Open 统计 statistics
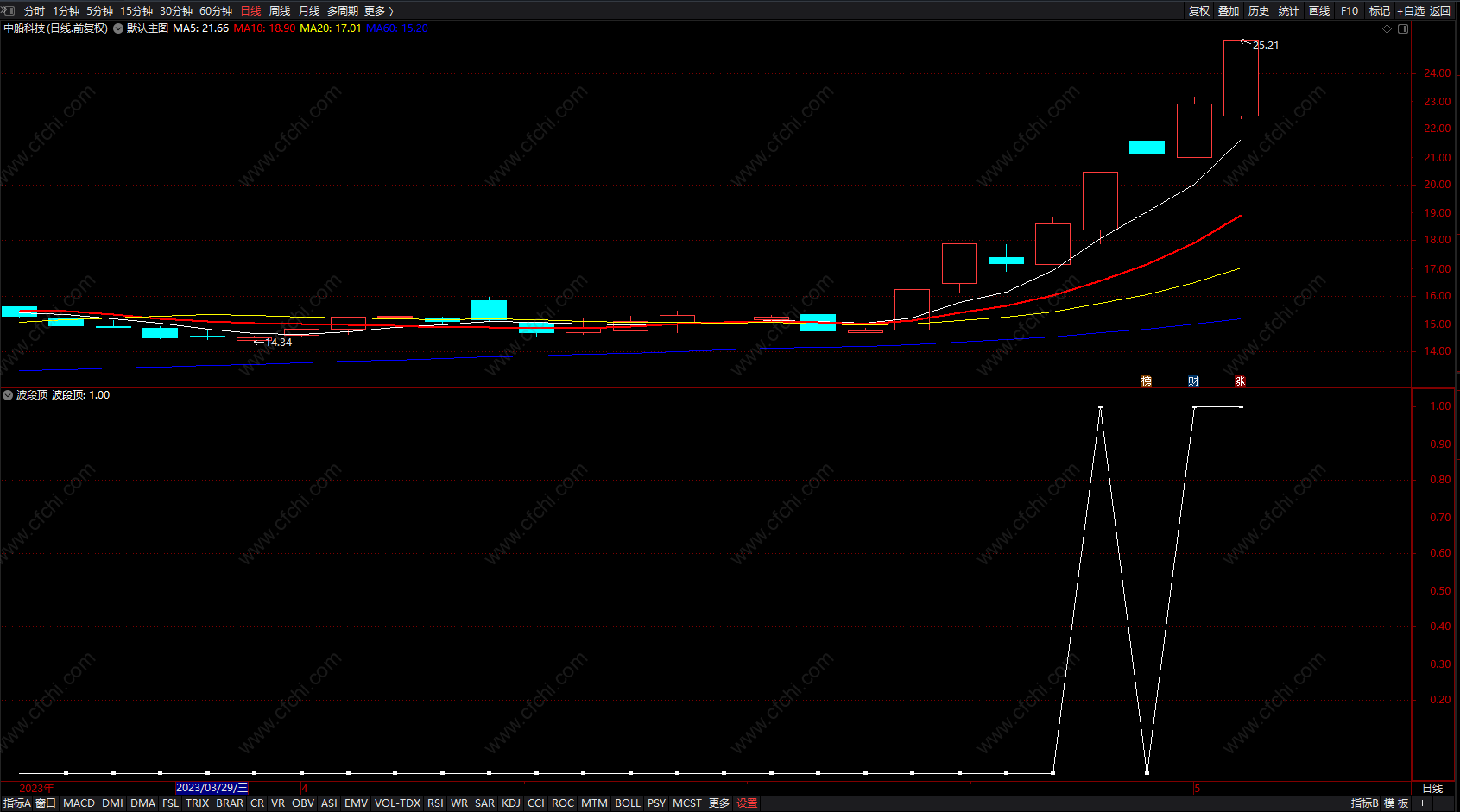Image resolution: width=1460 pixels, height=812 pixels. tap(1289, 11)
